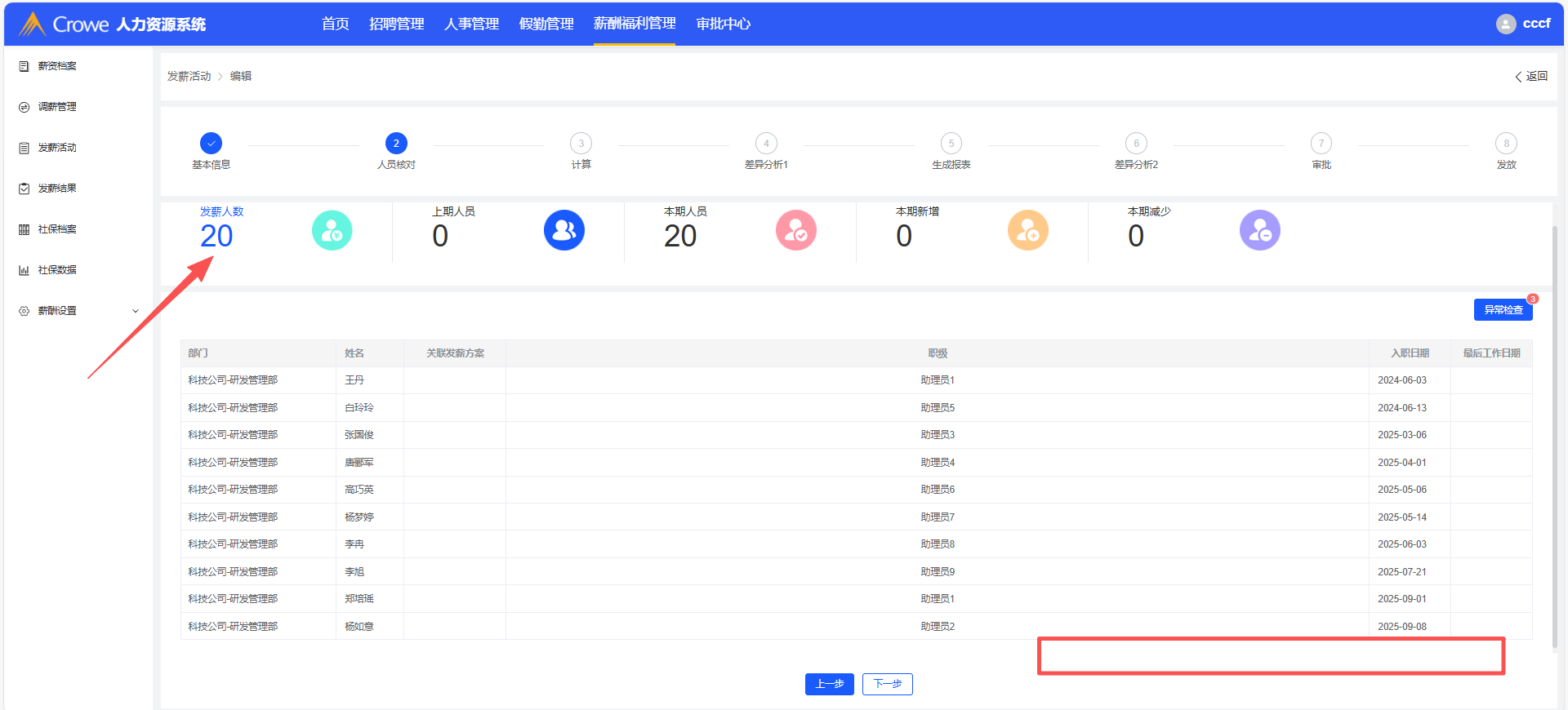Click the 发薪活动 breadcrumb link
The width and height of the screenshot is (1568, 710).
tap(189, 76)
